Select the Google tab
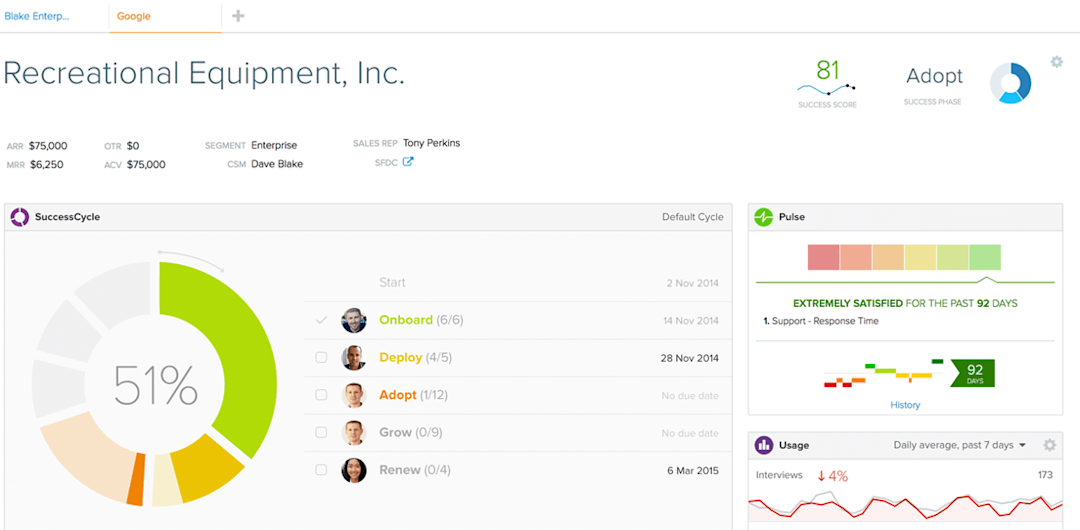Image resolution: width=1080 pixels, height=530 pixels. click(134, 16)
